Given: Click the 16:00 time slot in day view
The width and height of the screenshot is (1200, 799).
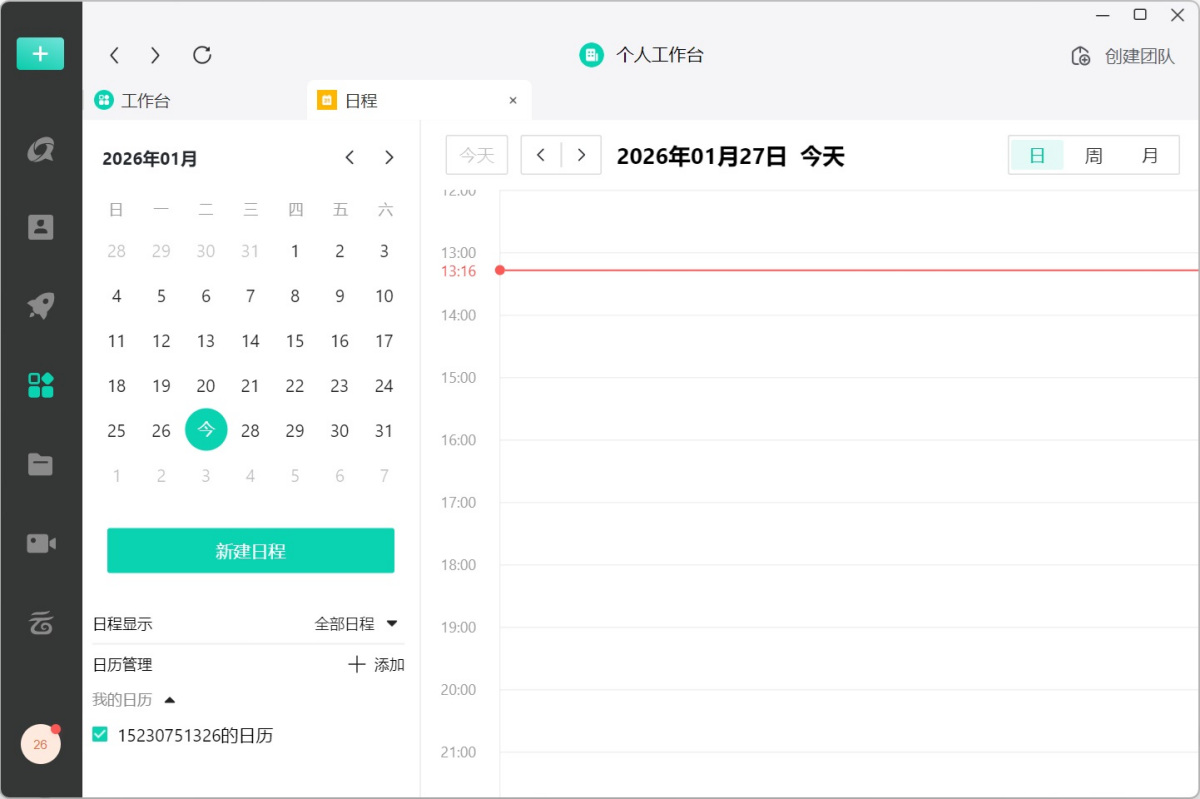Looking at the screenshot, I should pos(848,470).
